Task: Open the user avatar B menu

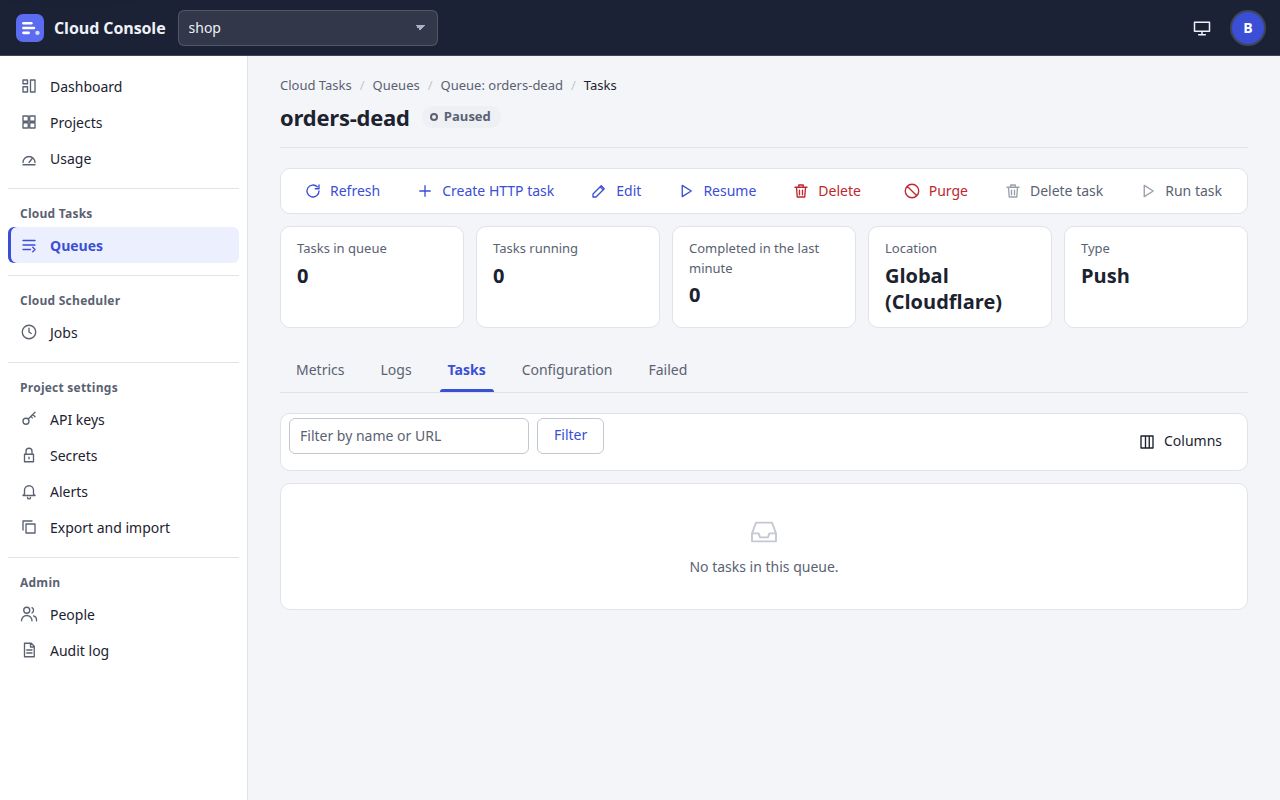Action: pyautogui.click(x=1247, y=28)
